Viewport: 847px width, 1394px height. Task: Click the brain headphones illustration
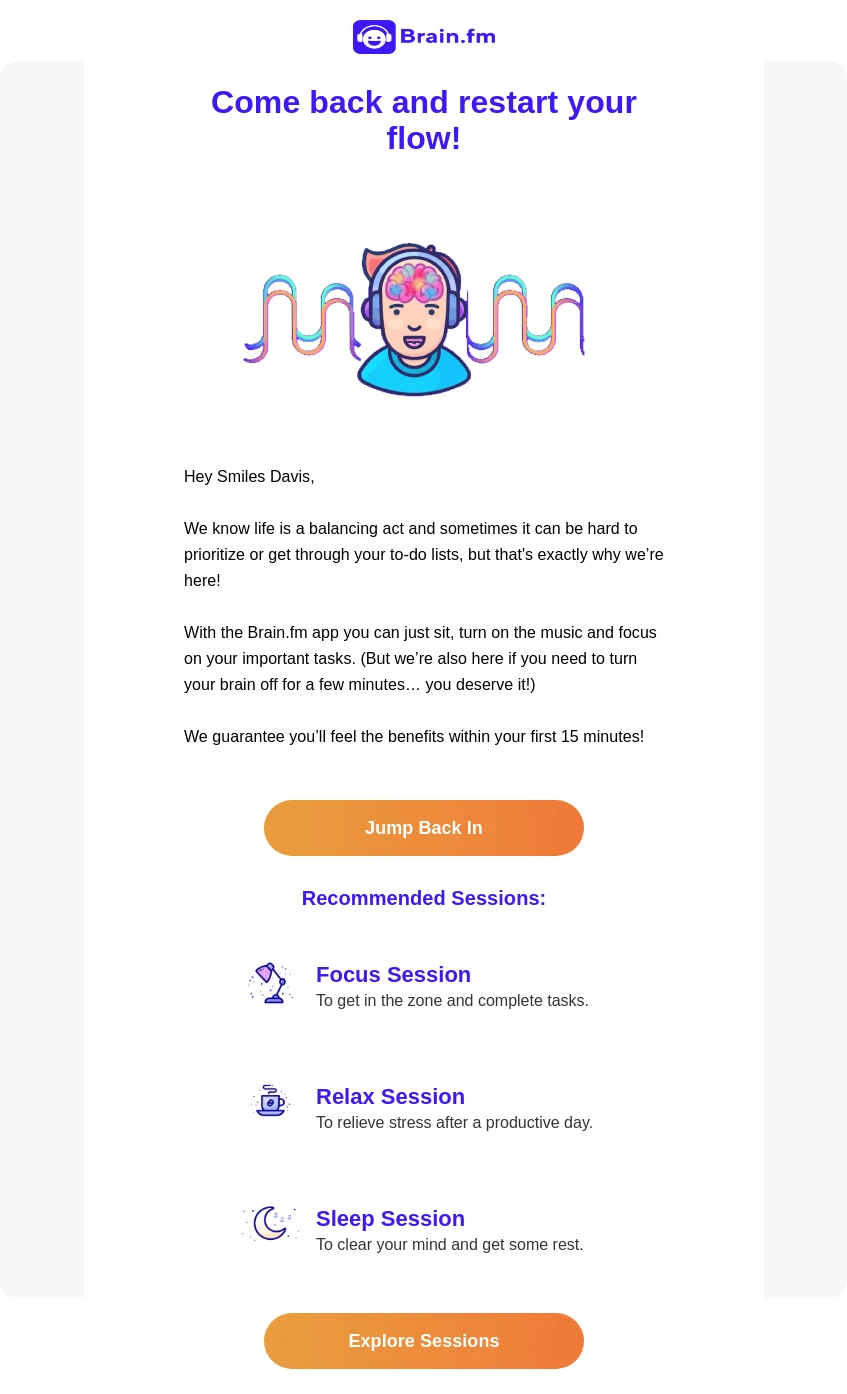pyautogui.click(x=413, y=318)
